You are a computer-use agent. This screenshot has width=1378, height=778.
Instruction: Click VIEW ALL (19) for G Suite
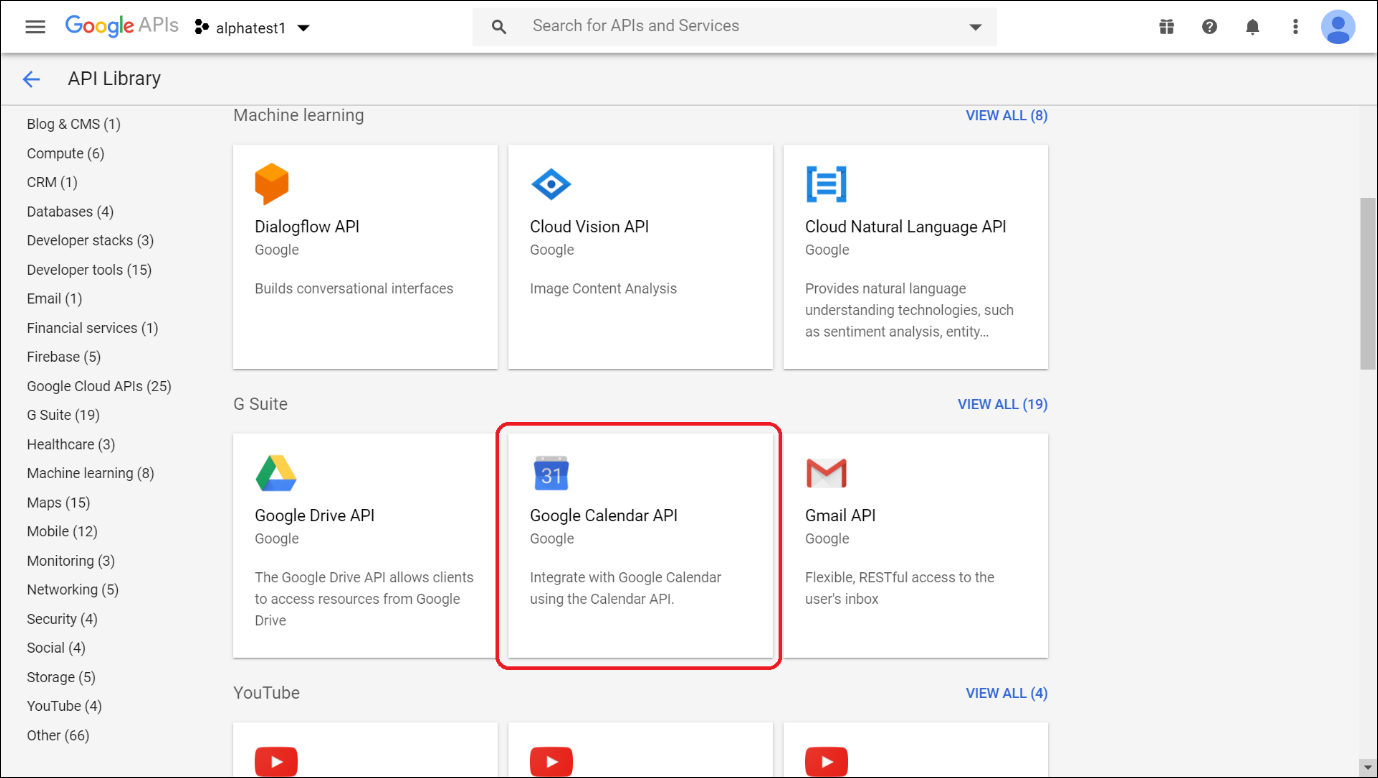(x=1002, y=404)
